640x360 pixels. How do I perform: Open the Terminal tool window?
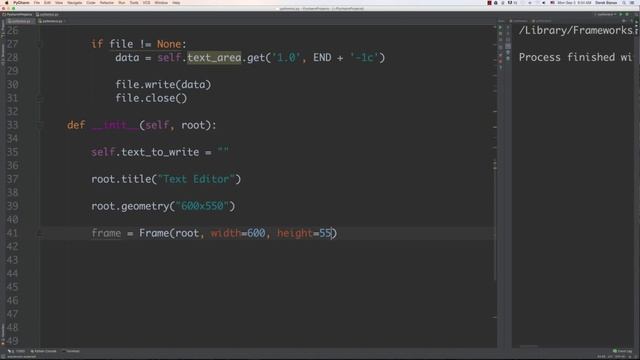point(71,351)
